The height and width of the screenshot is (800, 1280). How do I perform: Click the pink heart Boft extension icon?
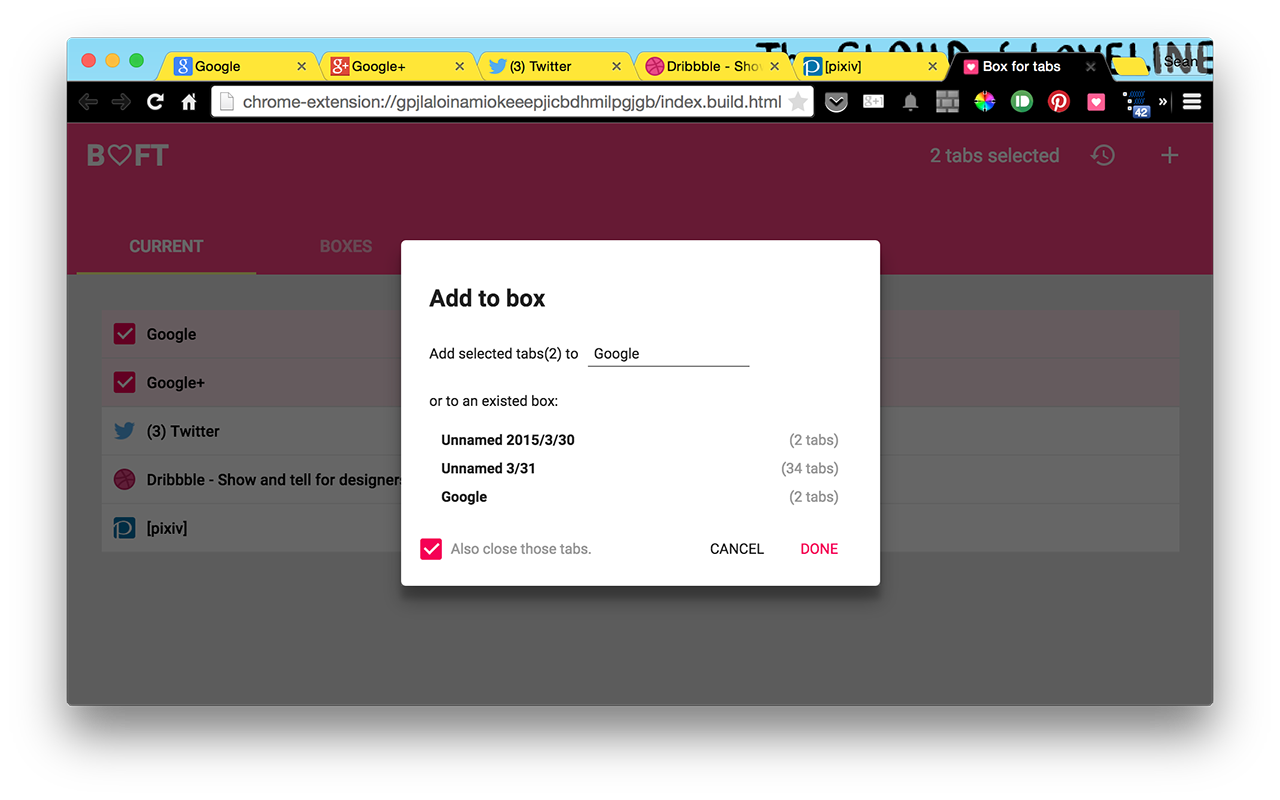click(1095, 102)
